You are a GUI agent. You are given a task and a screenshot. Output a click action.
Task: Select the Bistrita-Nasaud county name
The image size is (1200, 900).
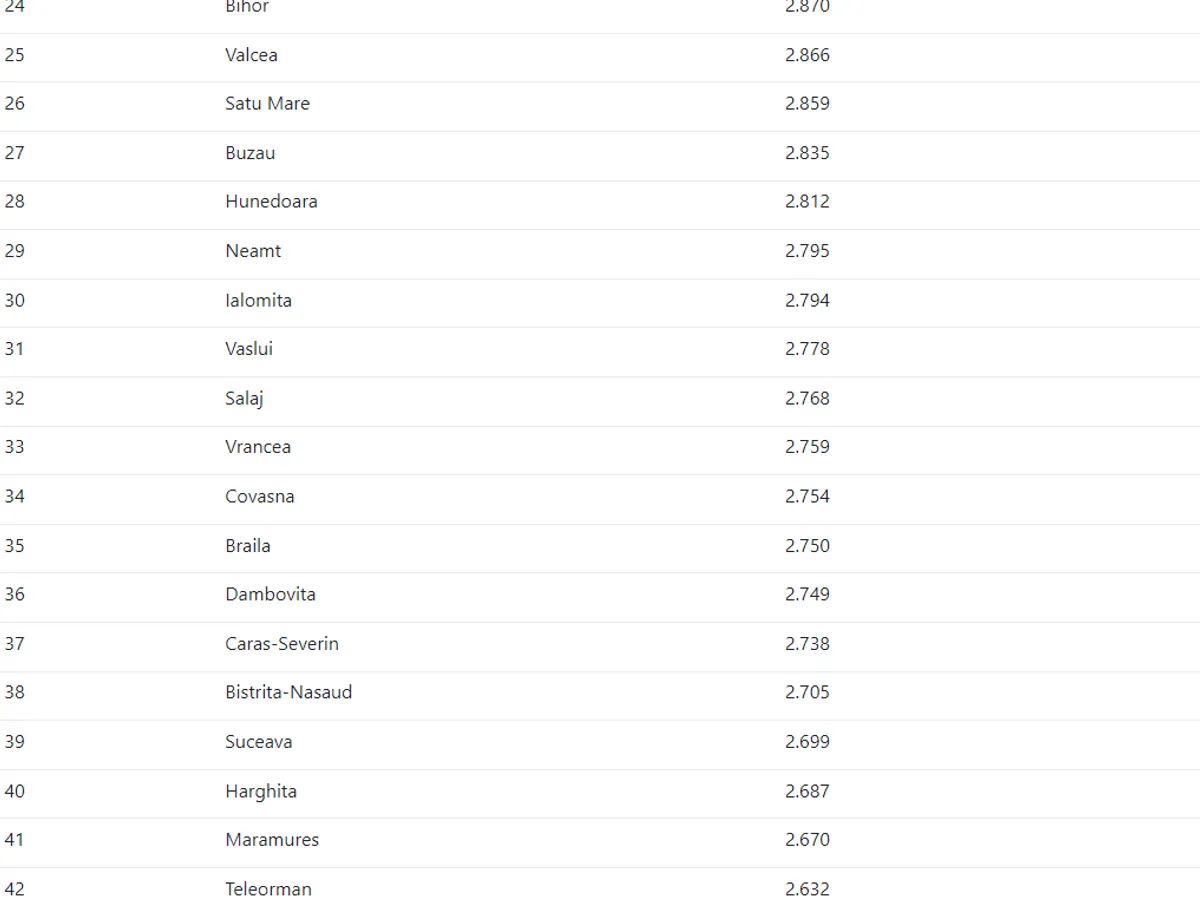point(288,692)
